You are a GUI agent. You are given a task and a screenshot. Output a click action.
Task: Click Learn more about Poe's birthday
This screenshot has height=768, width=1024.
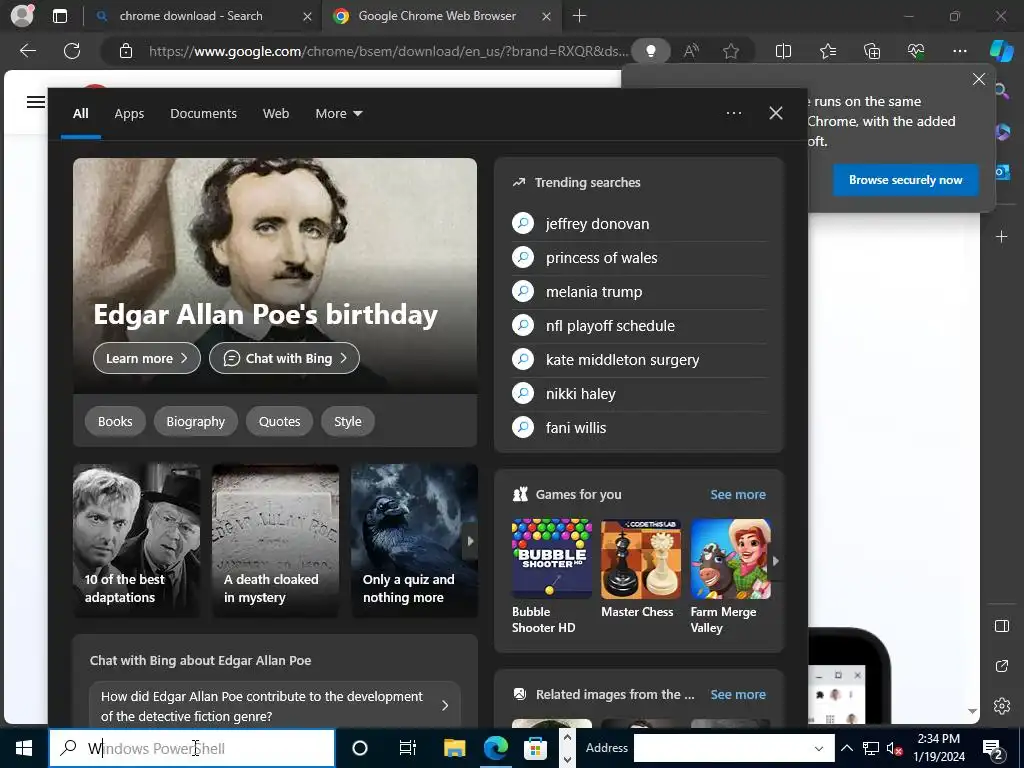pos(147,359)
